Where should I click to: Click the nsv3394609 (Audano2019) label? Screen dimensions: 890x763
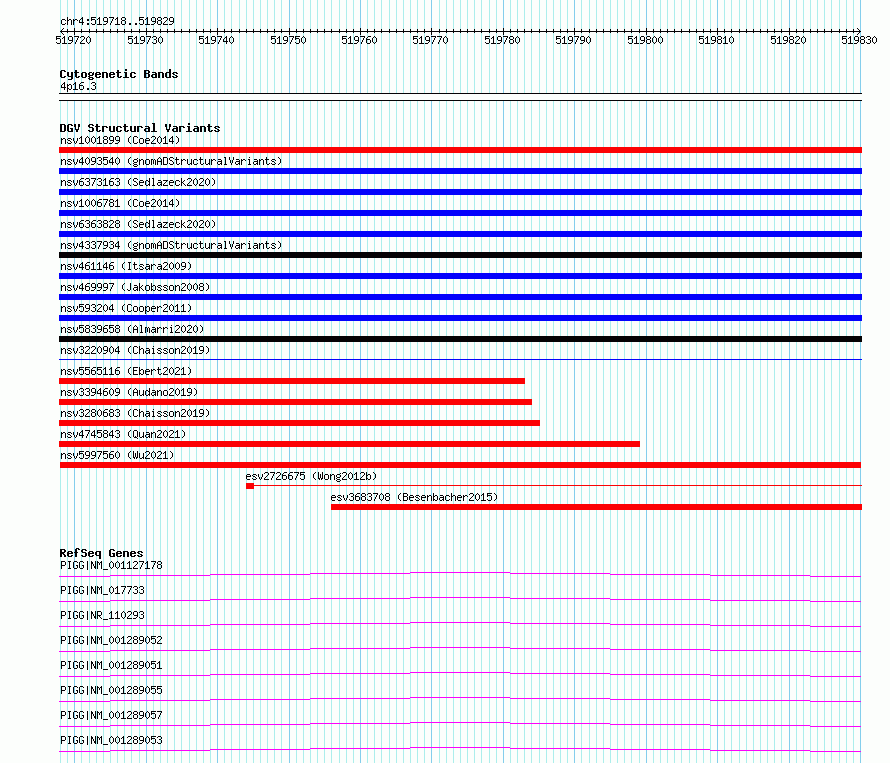pos(129,392)
